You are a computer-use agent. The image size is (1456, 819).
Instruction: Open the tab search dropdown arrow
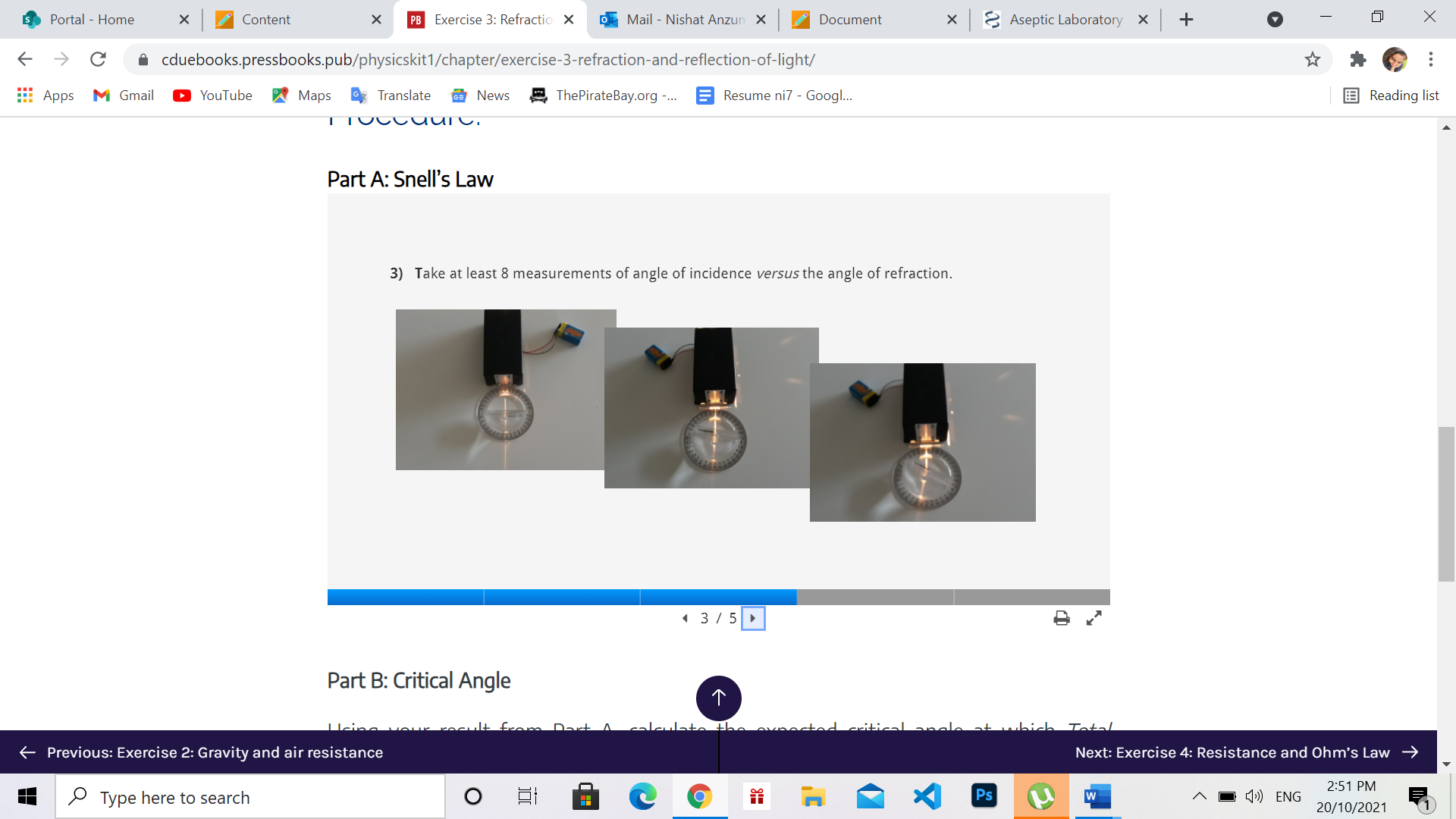coord(1275,20)
